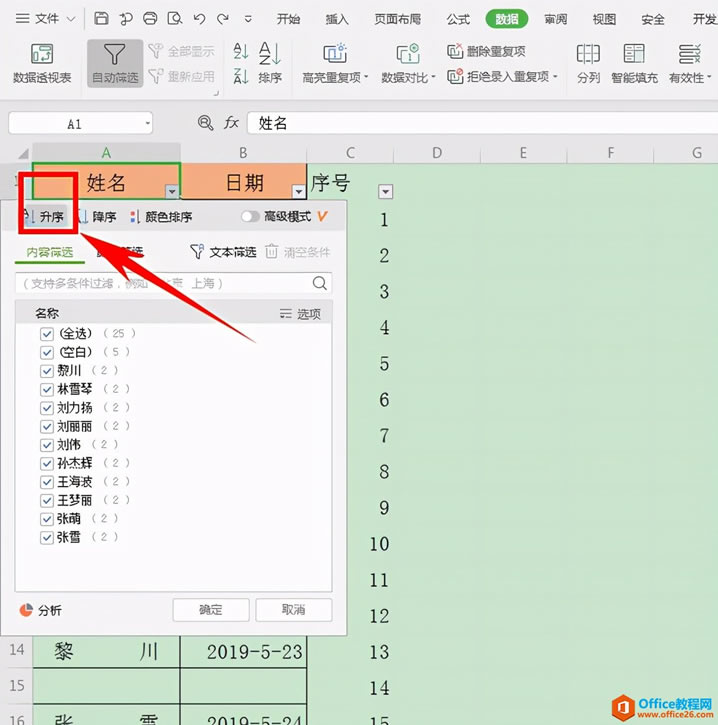Image resolution: width=718 pixels, height=725 pixels.
Task: Click the 重新应用 reapply icon
Action: tap(181, 76)
